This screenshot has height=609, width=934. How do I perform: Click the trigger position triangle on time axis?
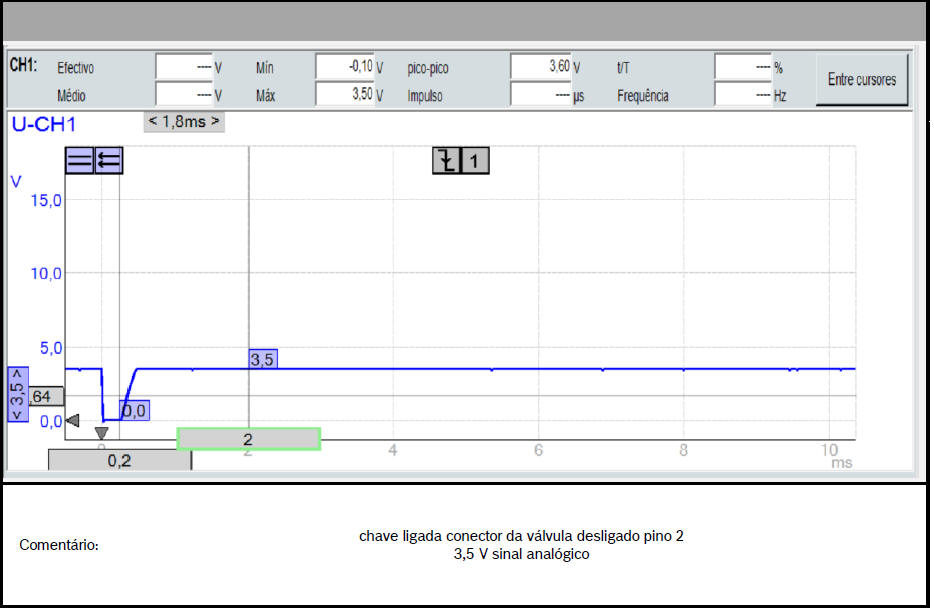coord(101,433)
